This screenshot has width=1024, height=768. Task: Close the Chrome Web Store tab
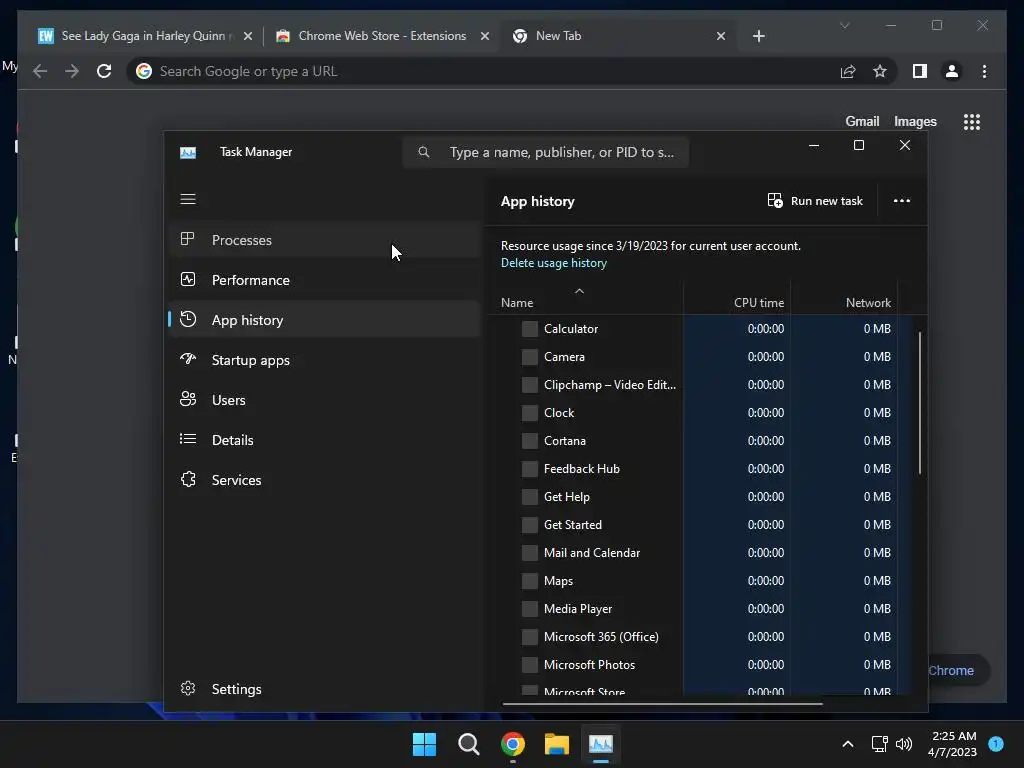click(x=485, y=36)
